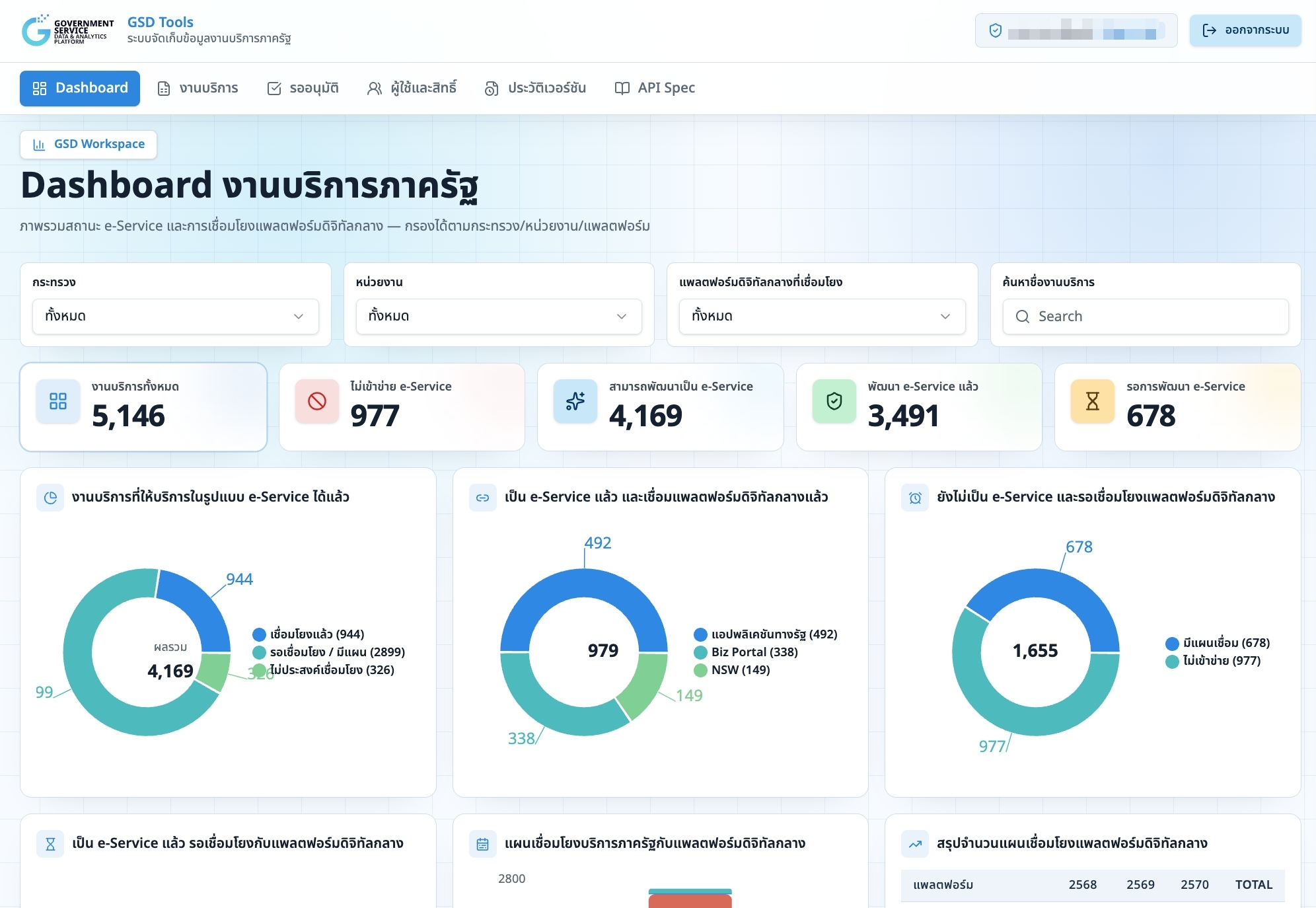This screenshot has height=908, width=1316.
Task: Click the รอเชื่อมโยง / มีแผน (2899) legend label
Action: point(338,652)
